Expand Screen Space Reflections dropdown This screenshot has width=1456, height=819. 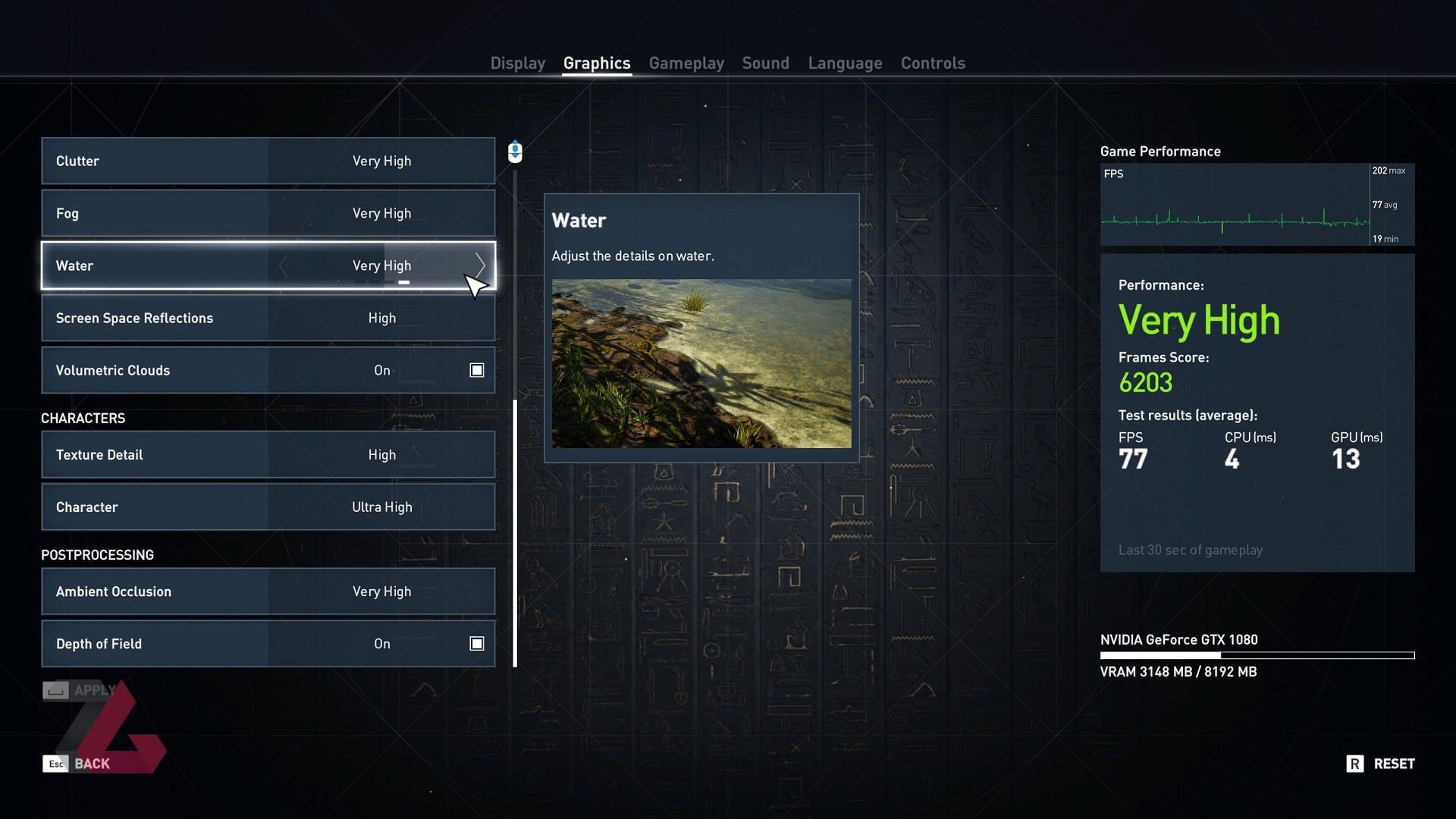[381, 317]
